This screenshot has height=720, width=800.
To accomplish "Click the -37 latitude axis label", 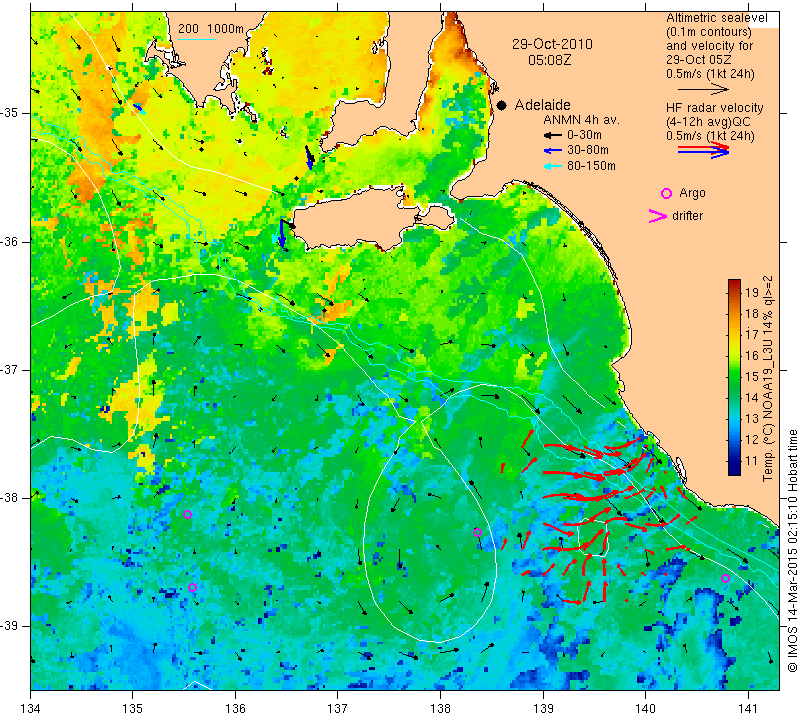I will pos(10,369).
